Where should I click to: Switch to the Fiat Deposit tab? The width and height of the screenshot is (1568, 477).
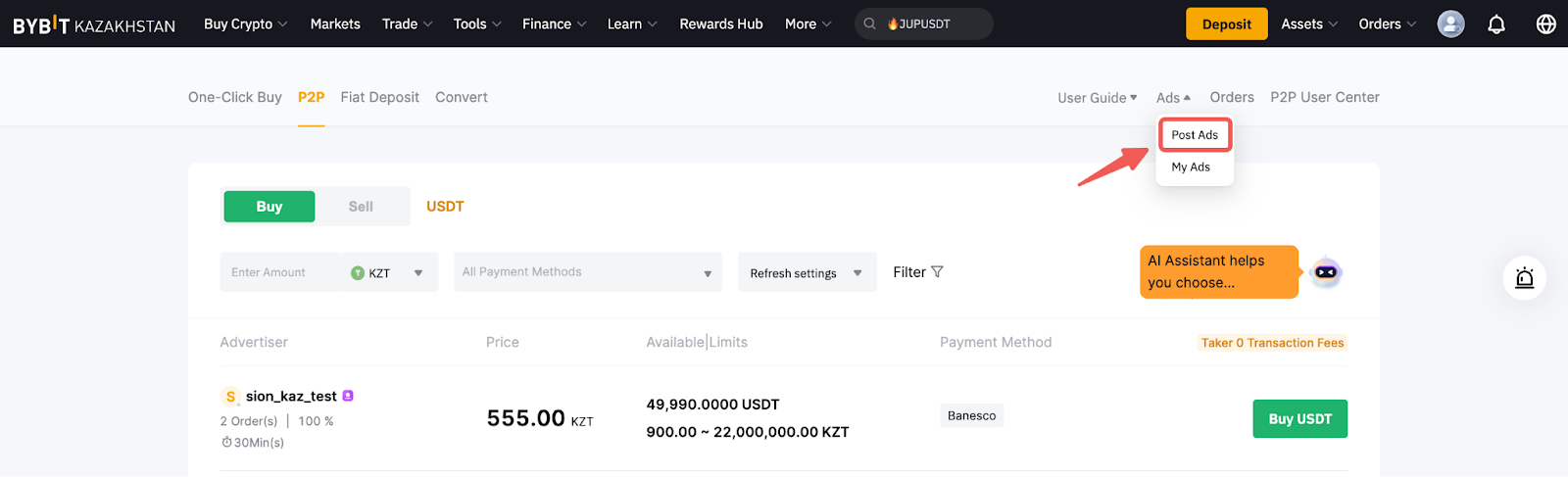(x=379, y=97)
